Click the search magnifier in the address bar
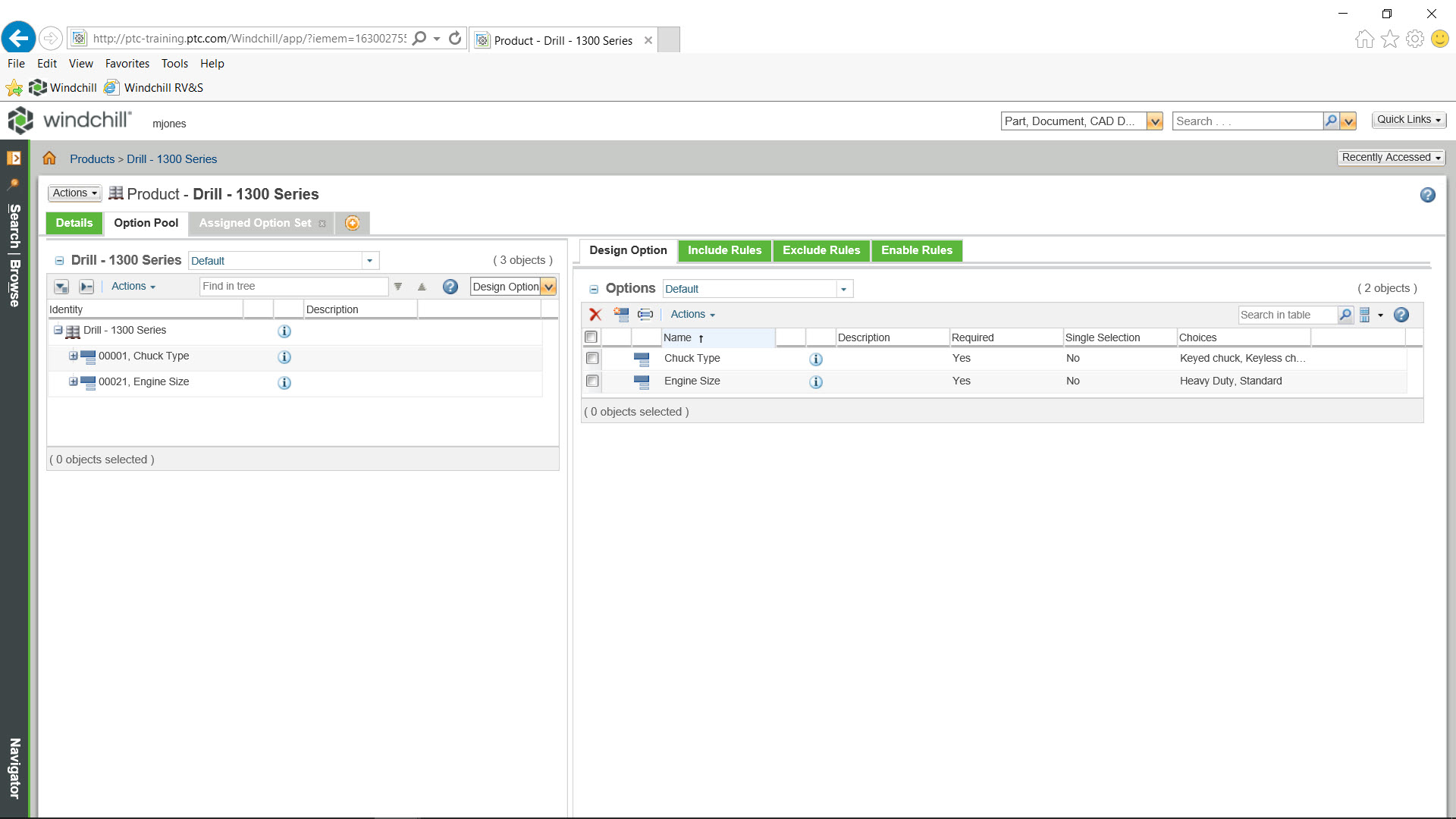1456x819 pixels. click(419, 38)
